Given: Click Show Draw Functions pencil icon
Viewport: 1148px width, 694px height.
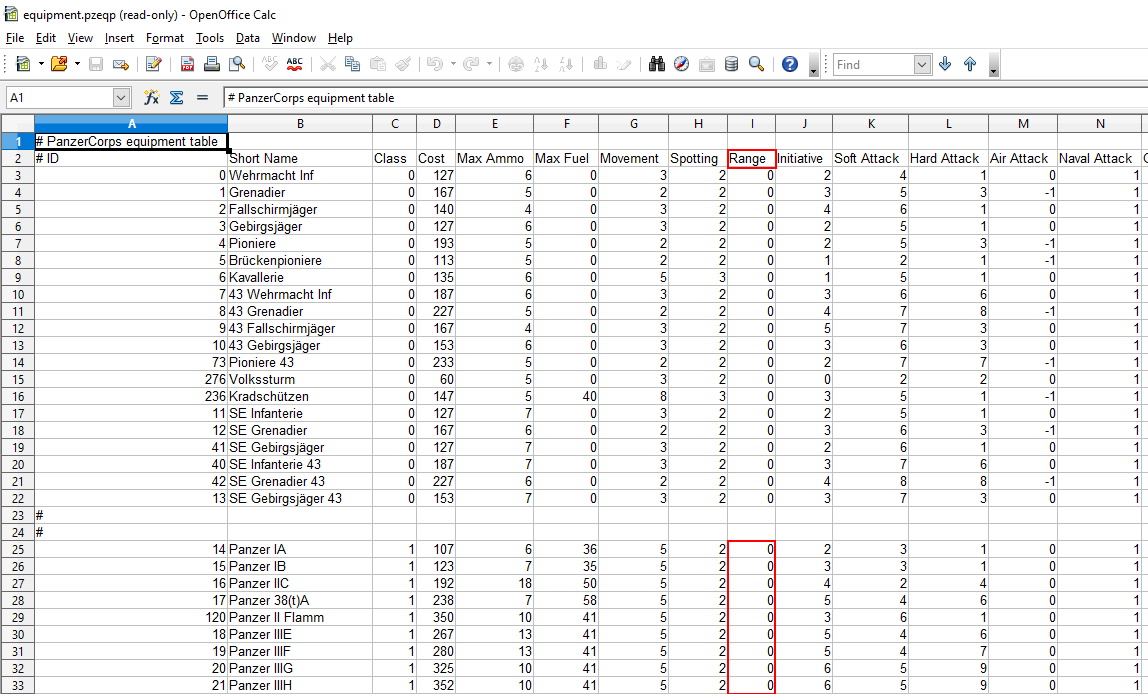Looking at the screenshot, I should pyautogui.click(x=625, y=64).
